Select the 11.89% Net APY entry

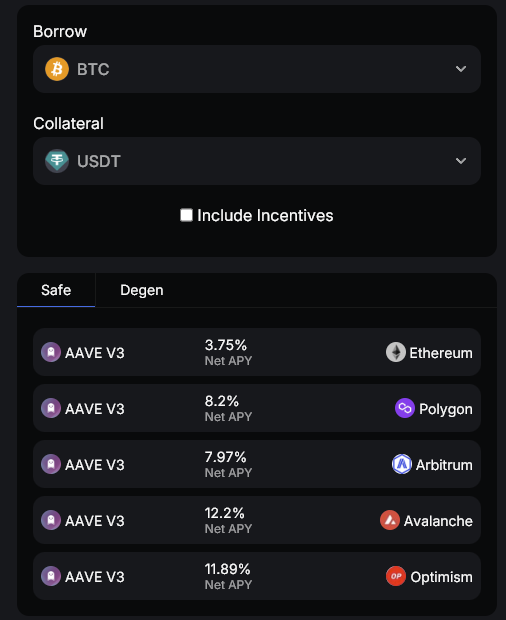[x=257, y=576]
